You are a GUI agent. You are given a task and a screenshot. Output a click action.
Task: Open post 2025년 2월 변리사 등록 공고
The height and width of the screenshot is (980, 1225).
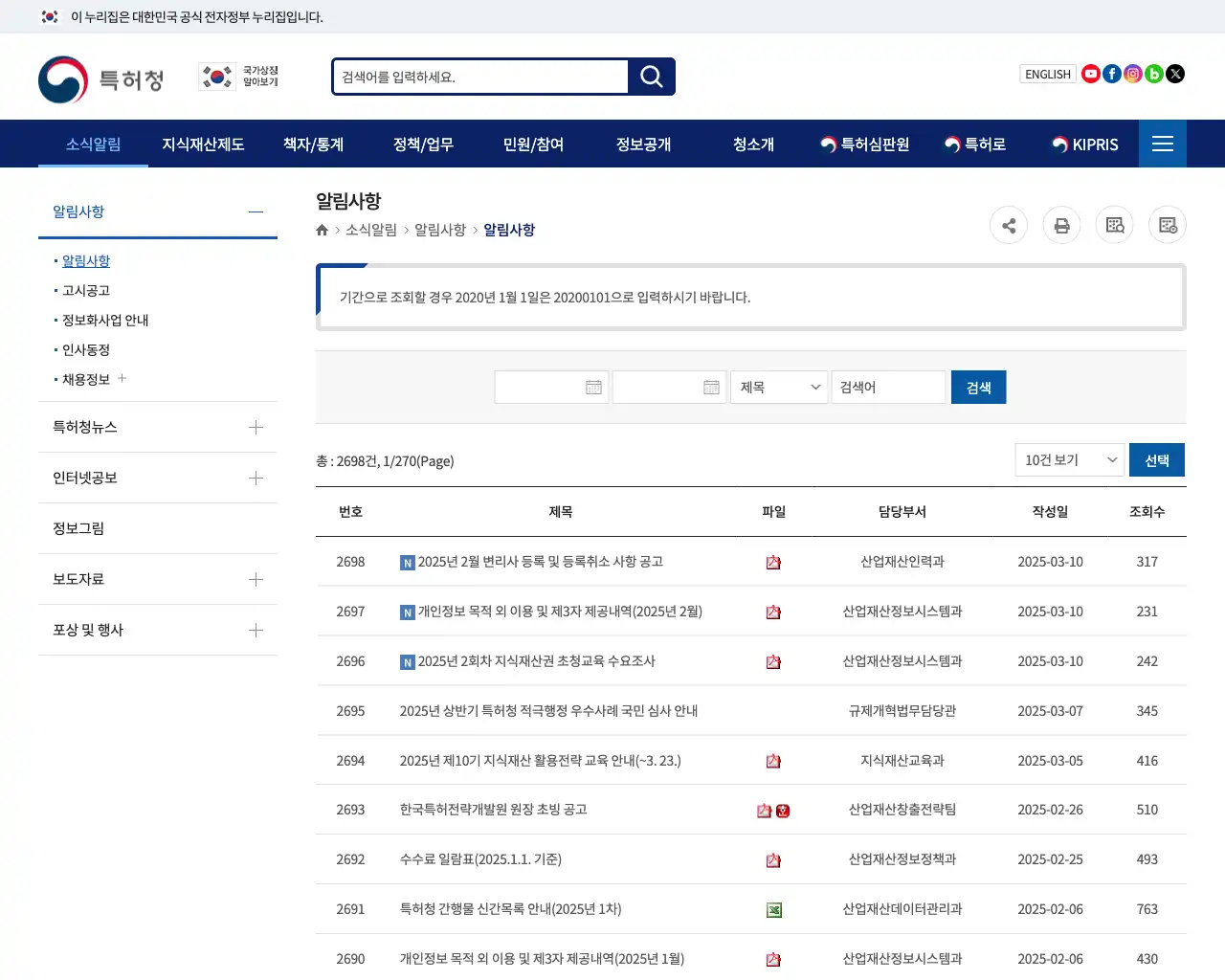[x=541, y=562]
